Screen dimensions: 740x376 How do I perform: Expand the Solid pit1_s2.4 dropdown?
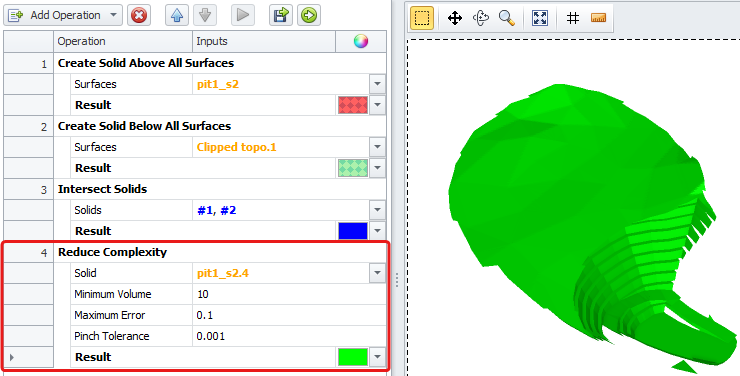(x=377, y=273)
